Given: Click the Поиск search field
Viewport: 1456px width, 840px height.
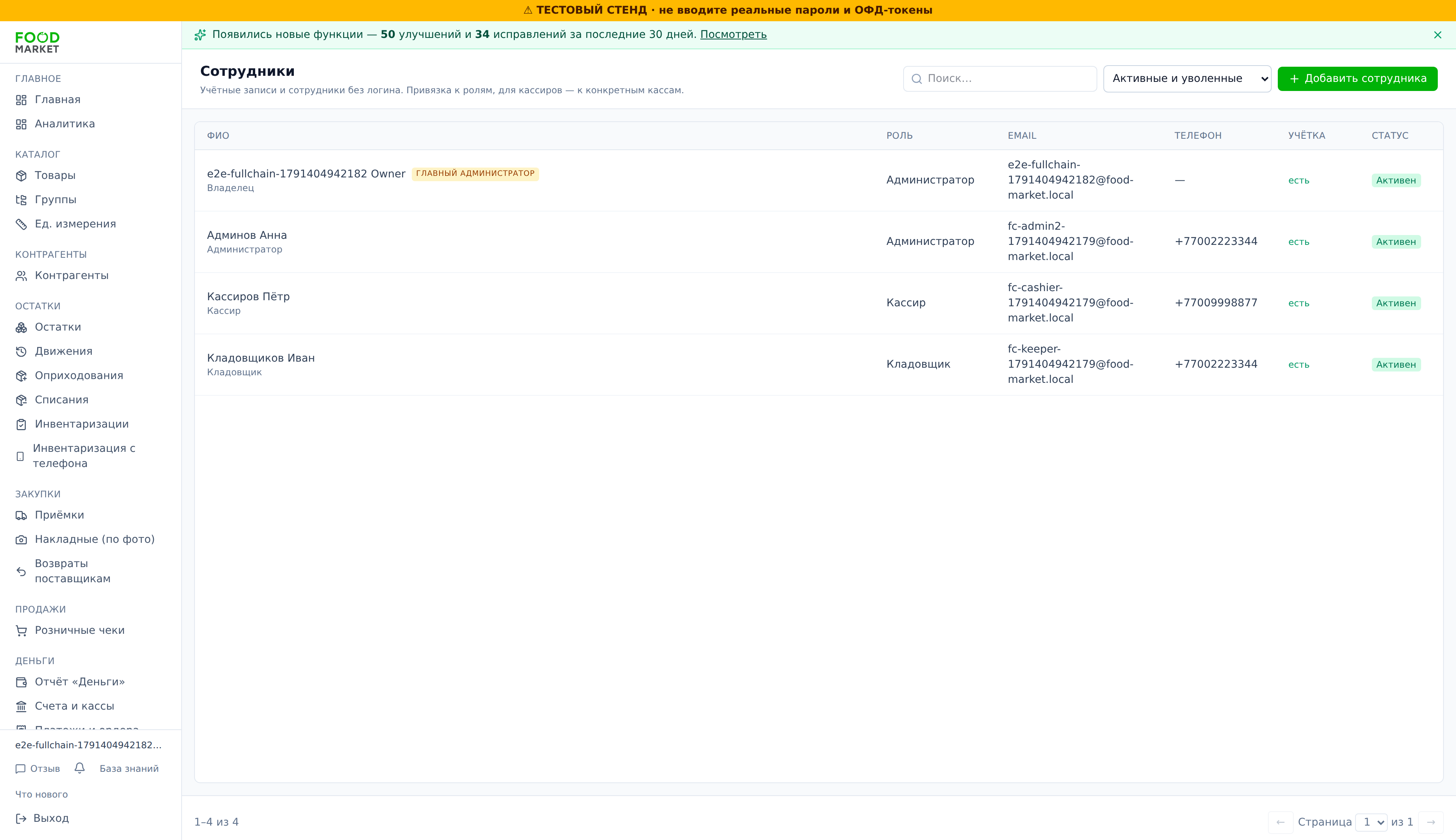Looking at the screenshot, I should (x=999, y=78).
